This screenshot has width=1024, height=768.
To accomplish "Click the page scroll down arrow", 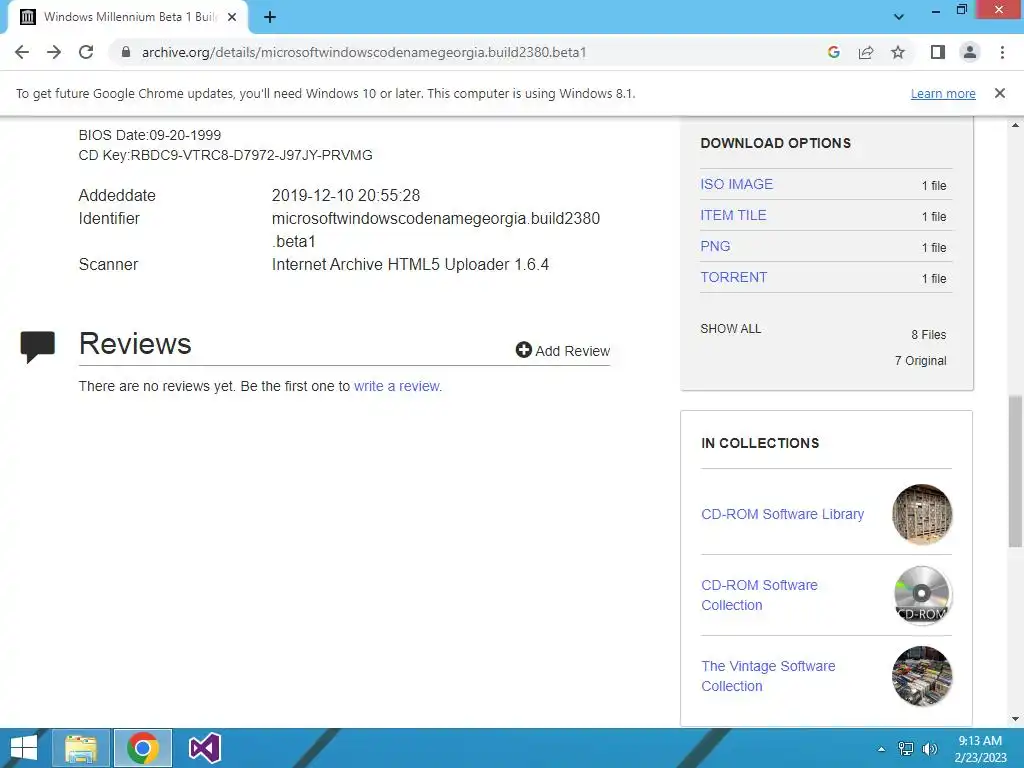I will [1016, 719].
